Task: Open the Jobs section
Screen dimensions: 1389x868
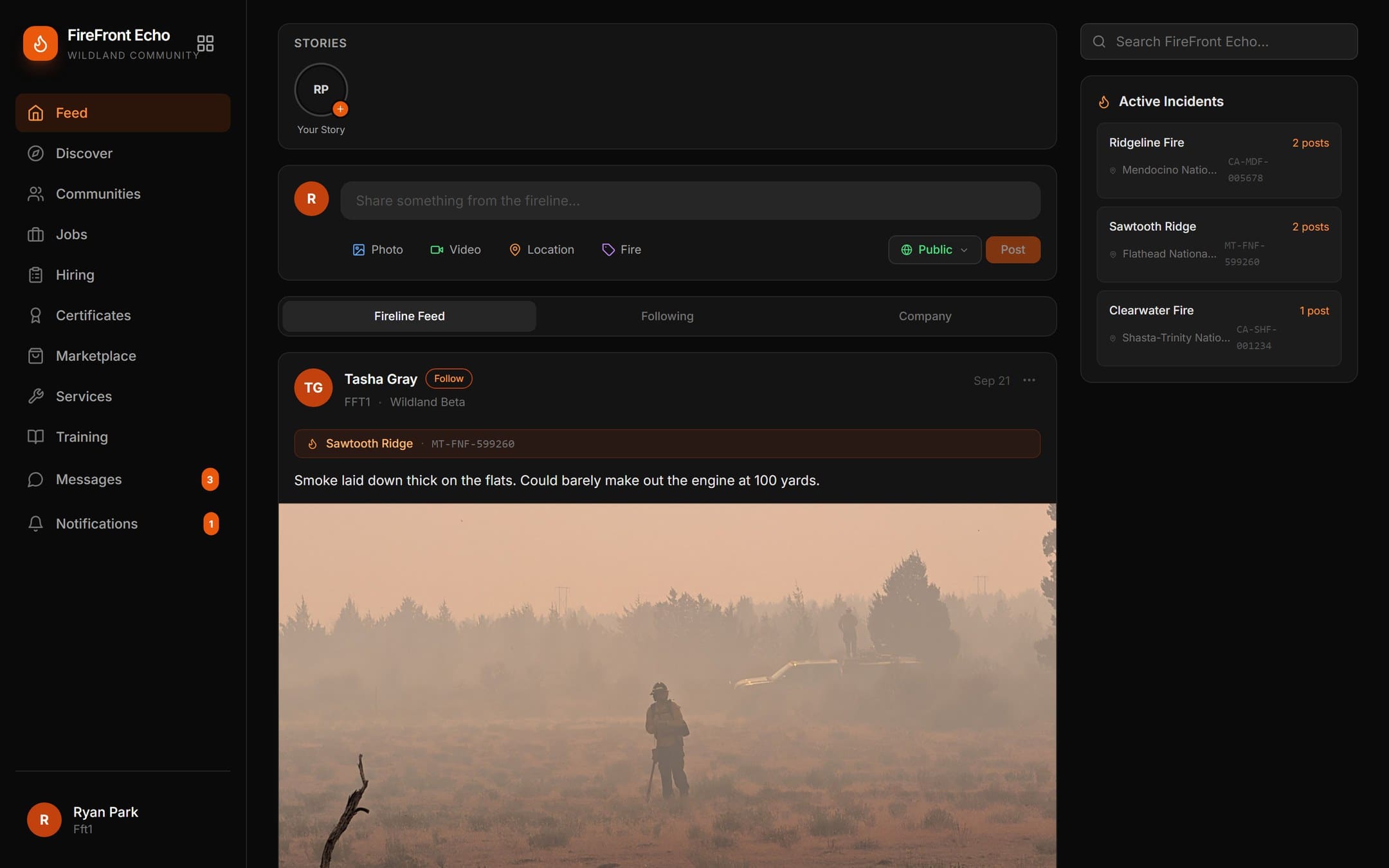Action: tap(123, 234)
